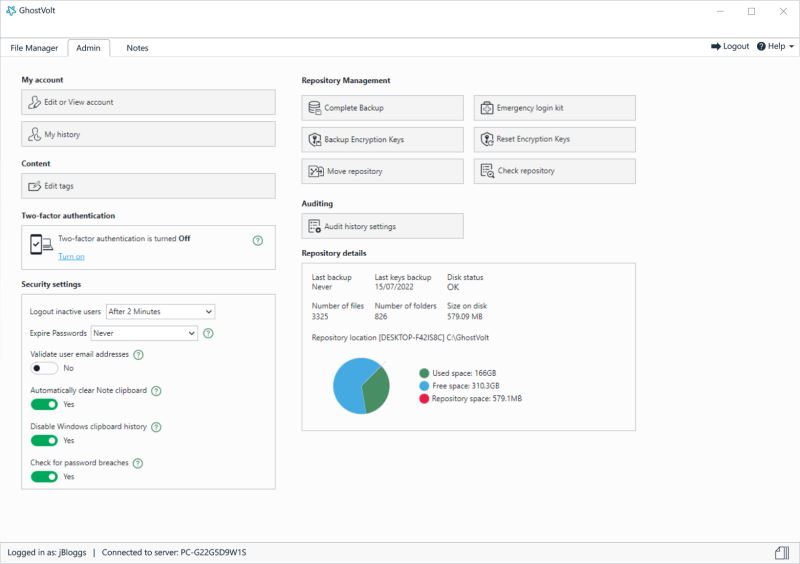Click the Edit or View account person icon
The height and width of the screenshot is (564, 800).
34,102
